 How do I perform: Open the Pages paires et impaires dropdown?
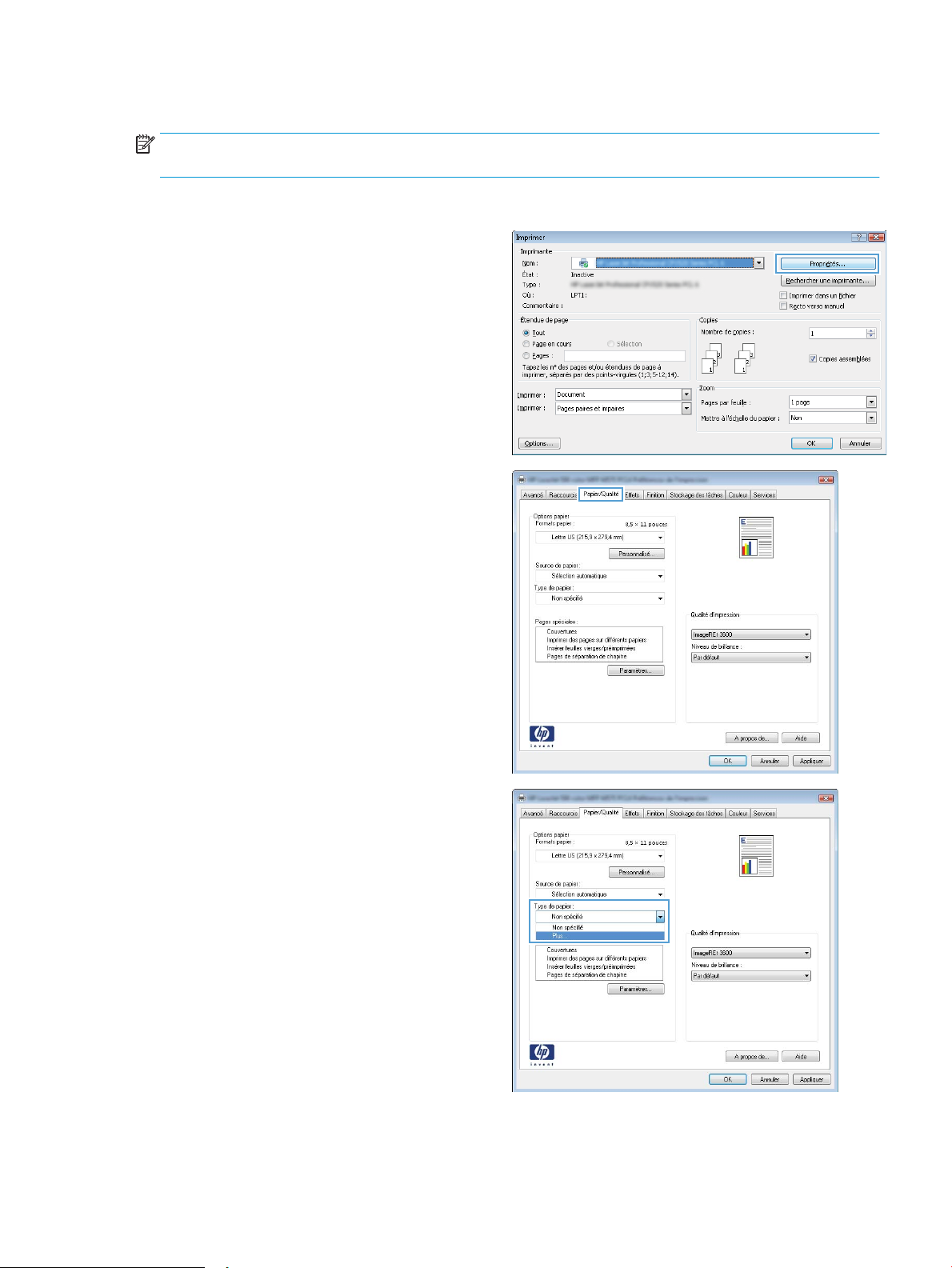[x=686, y=408]
